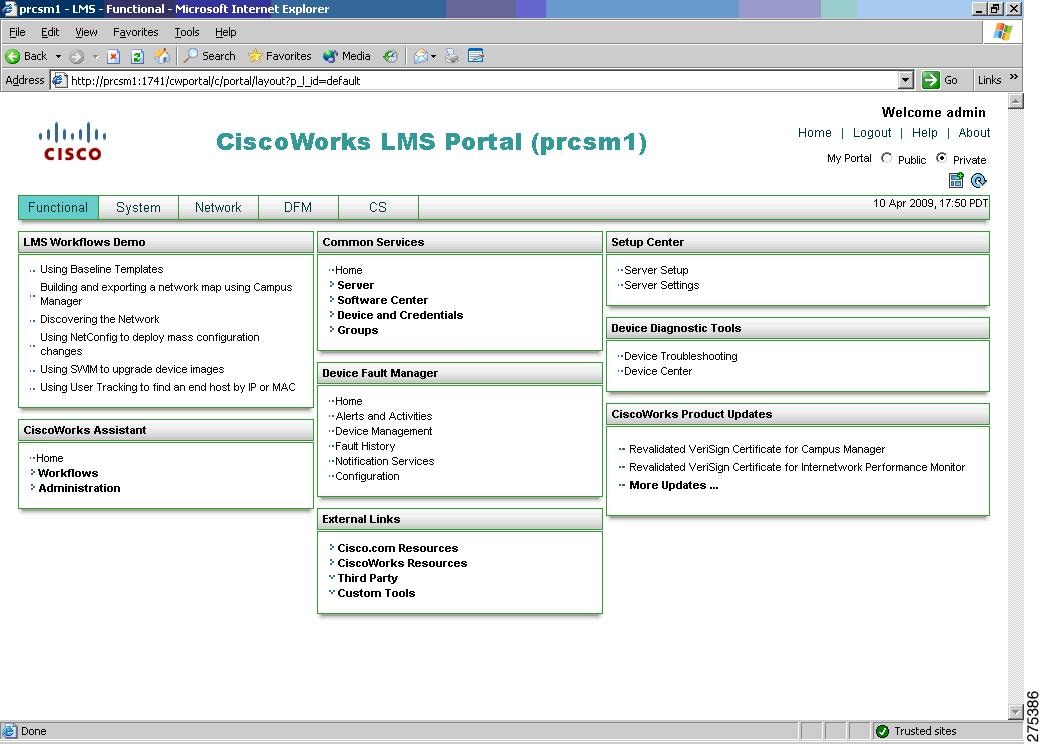
Task: Open Using Baseline Templates demo link
Action: point(102,270)
